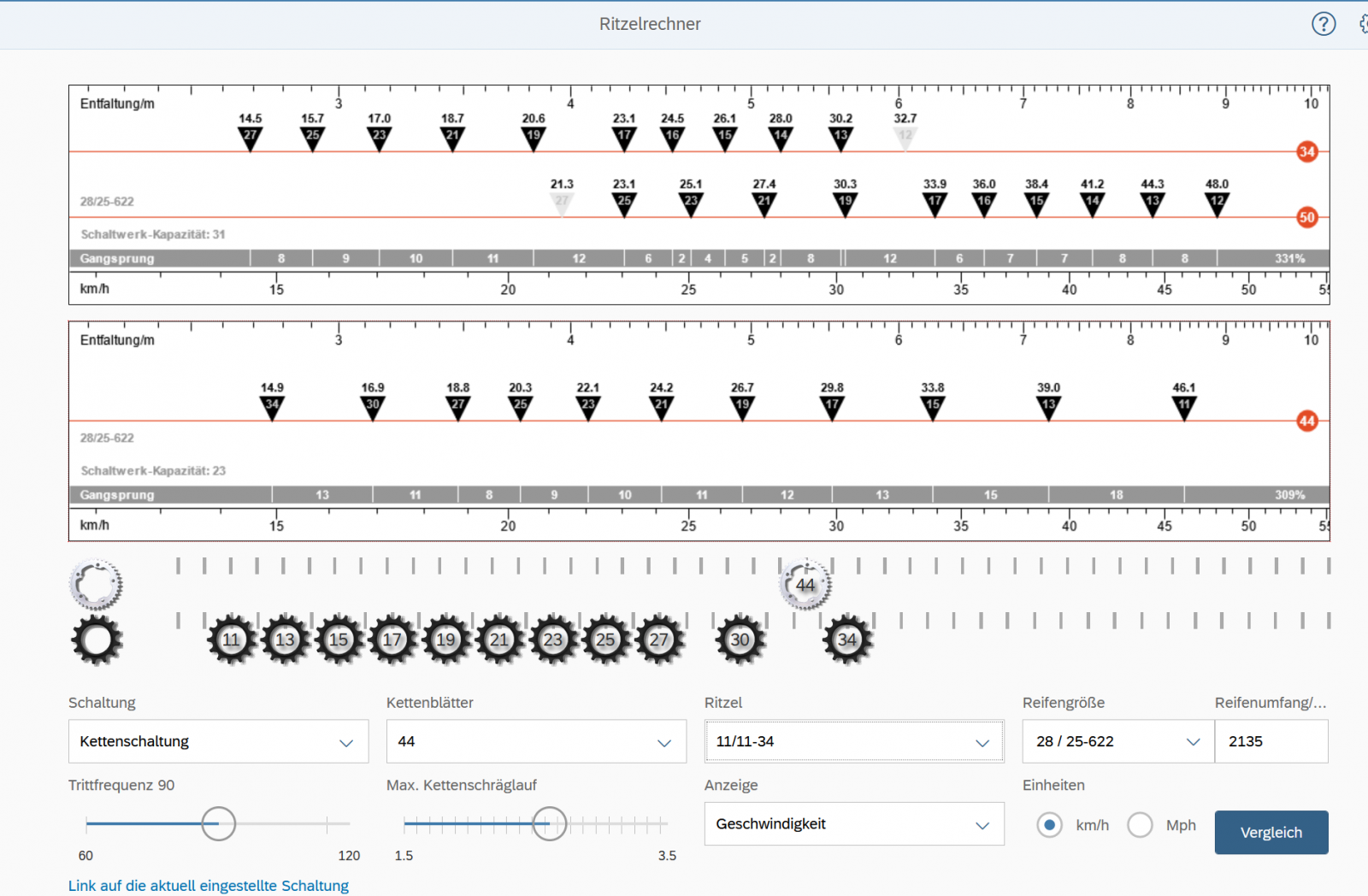This screenshot has width=1368, height=896.
Task: Select the 27-tooth sprocket icon
Action: point(659,640)
